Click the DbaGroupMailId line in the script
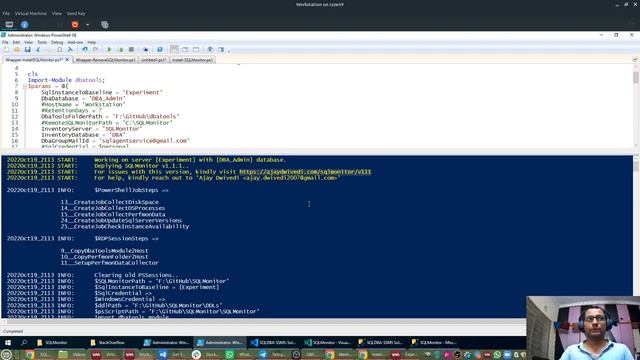 coord(115,141)
